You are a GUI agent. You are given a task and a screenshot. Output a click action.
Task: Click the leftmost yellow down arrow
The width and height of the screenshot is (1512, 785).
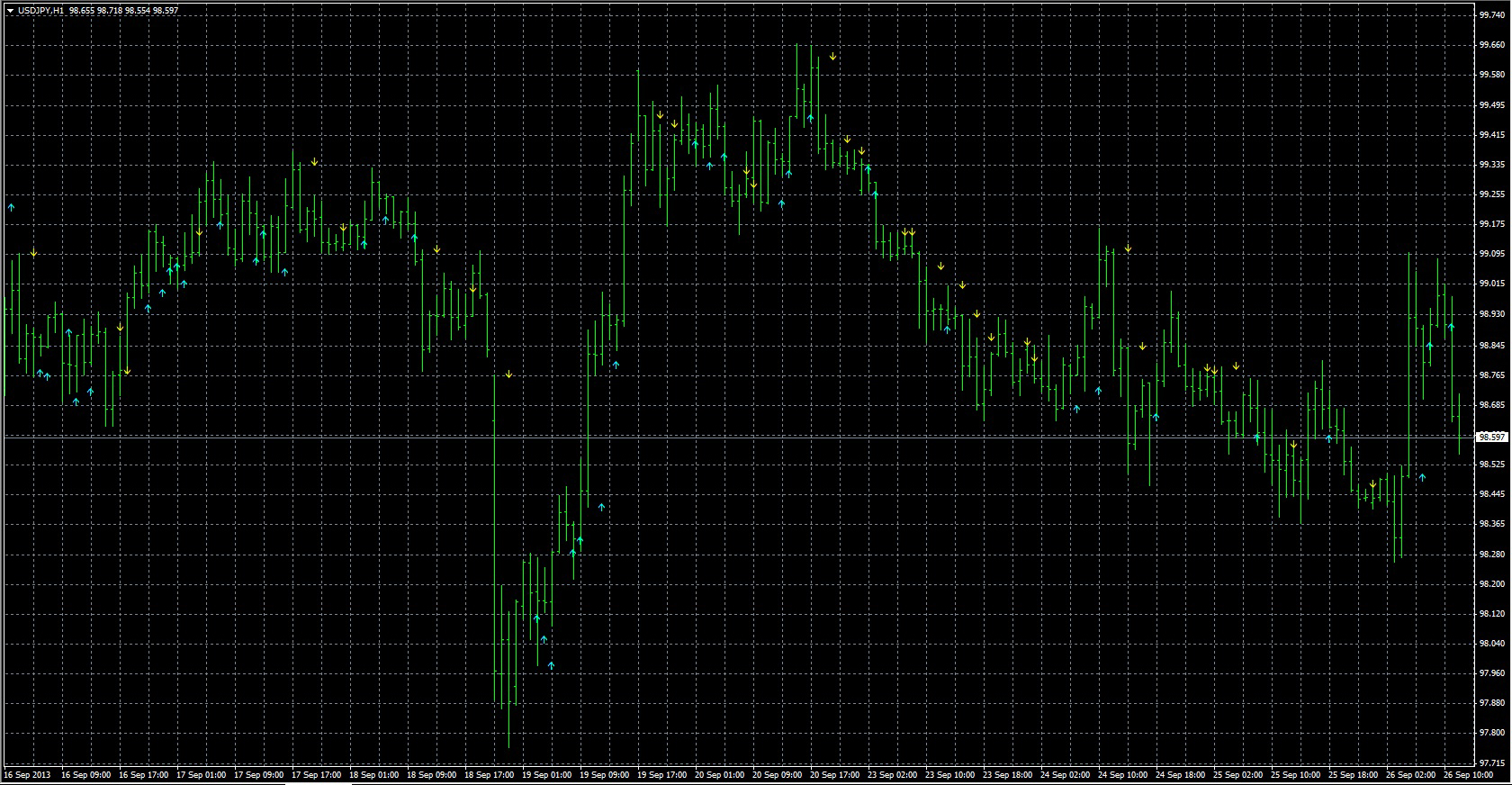[x=33, y=254]
